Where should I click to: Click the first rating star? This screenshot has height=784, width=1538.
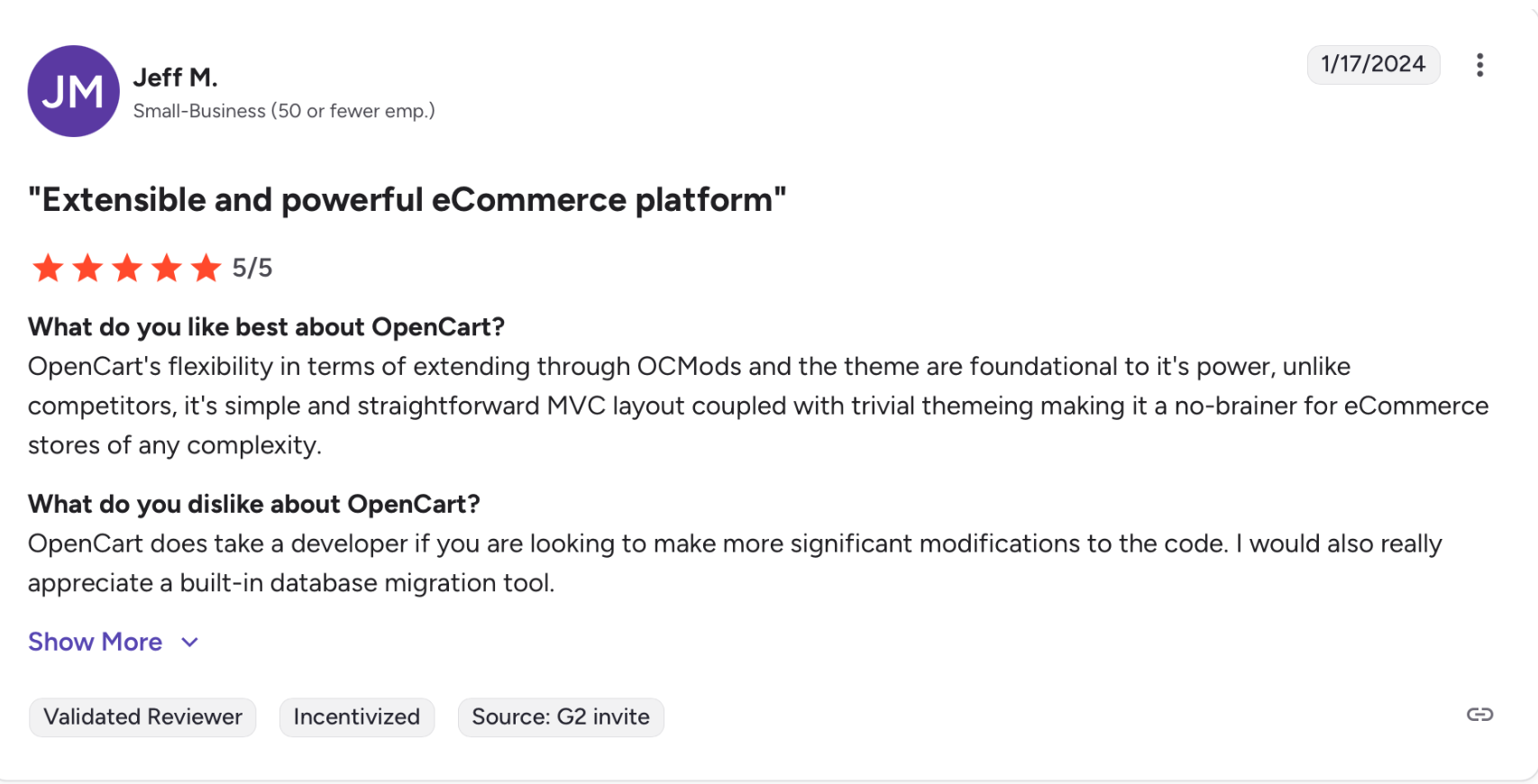click(48, 268)
